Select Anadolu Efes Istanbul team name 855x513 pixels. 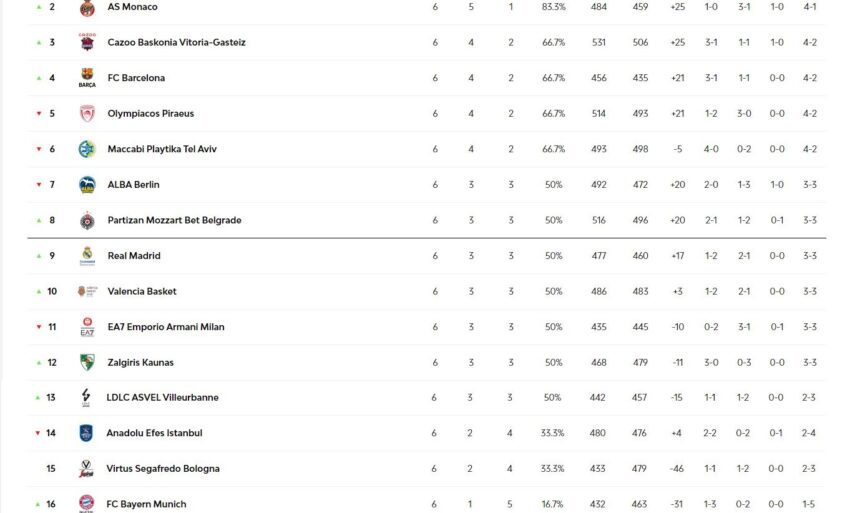[154, 433]
